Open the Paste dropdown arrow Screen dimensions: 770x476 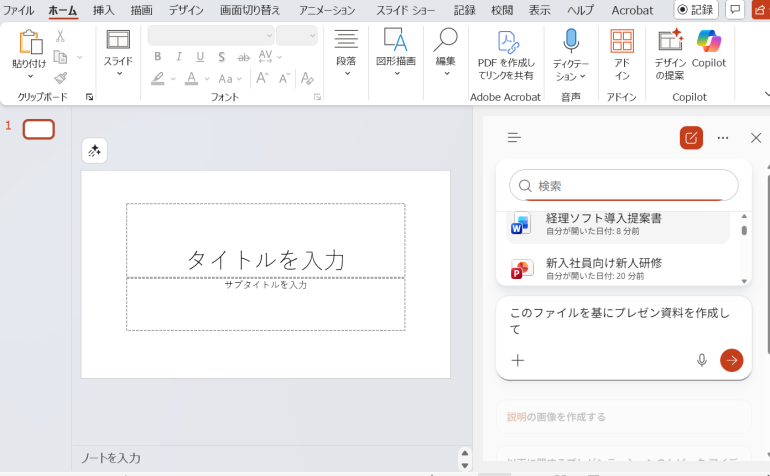(x=30, y=76)
